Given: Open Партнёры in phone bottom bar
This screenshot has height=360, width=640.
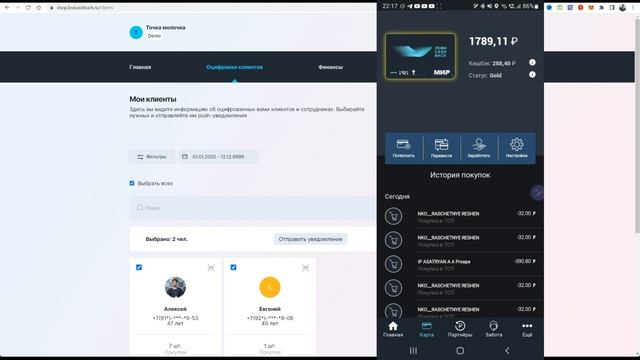Looking at the screenshot, I should (460, 329).
